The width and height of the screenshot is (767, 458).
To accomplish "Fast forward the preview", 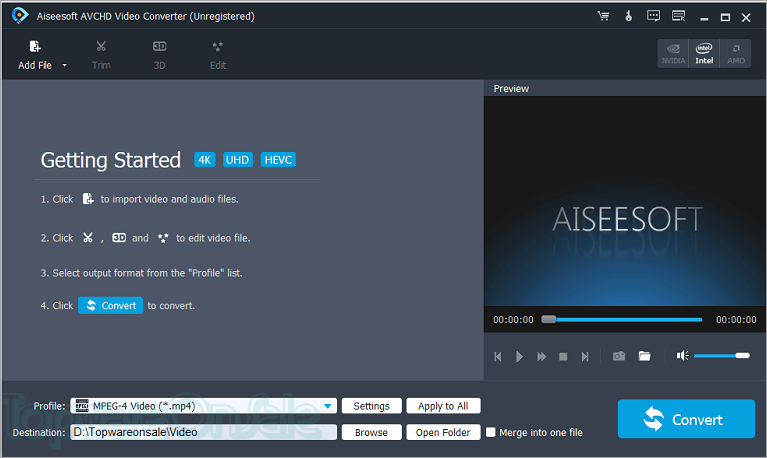I will pos(541,357).
